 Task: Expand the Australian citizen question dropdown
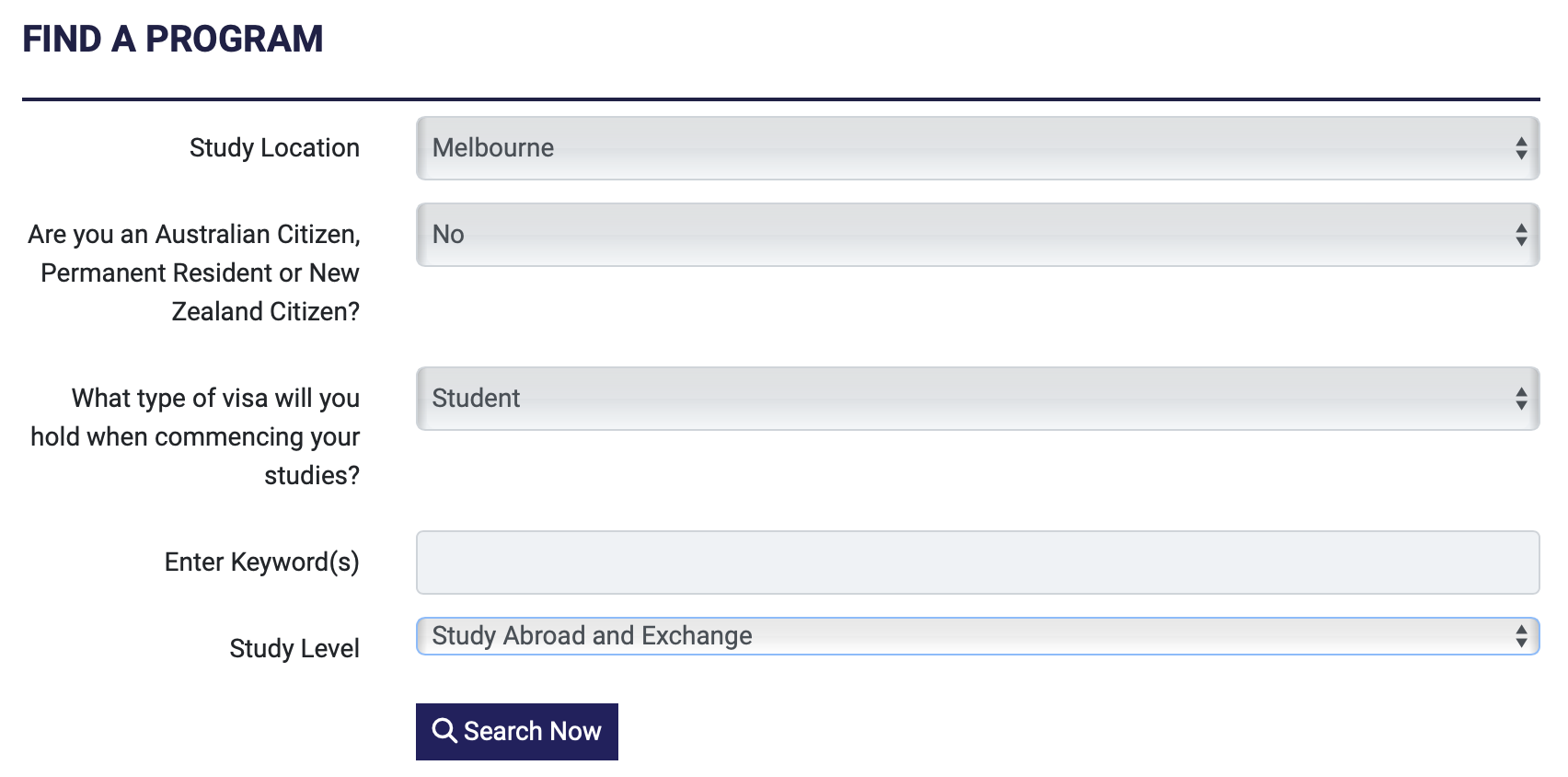(975, 235)
